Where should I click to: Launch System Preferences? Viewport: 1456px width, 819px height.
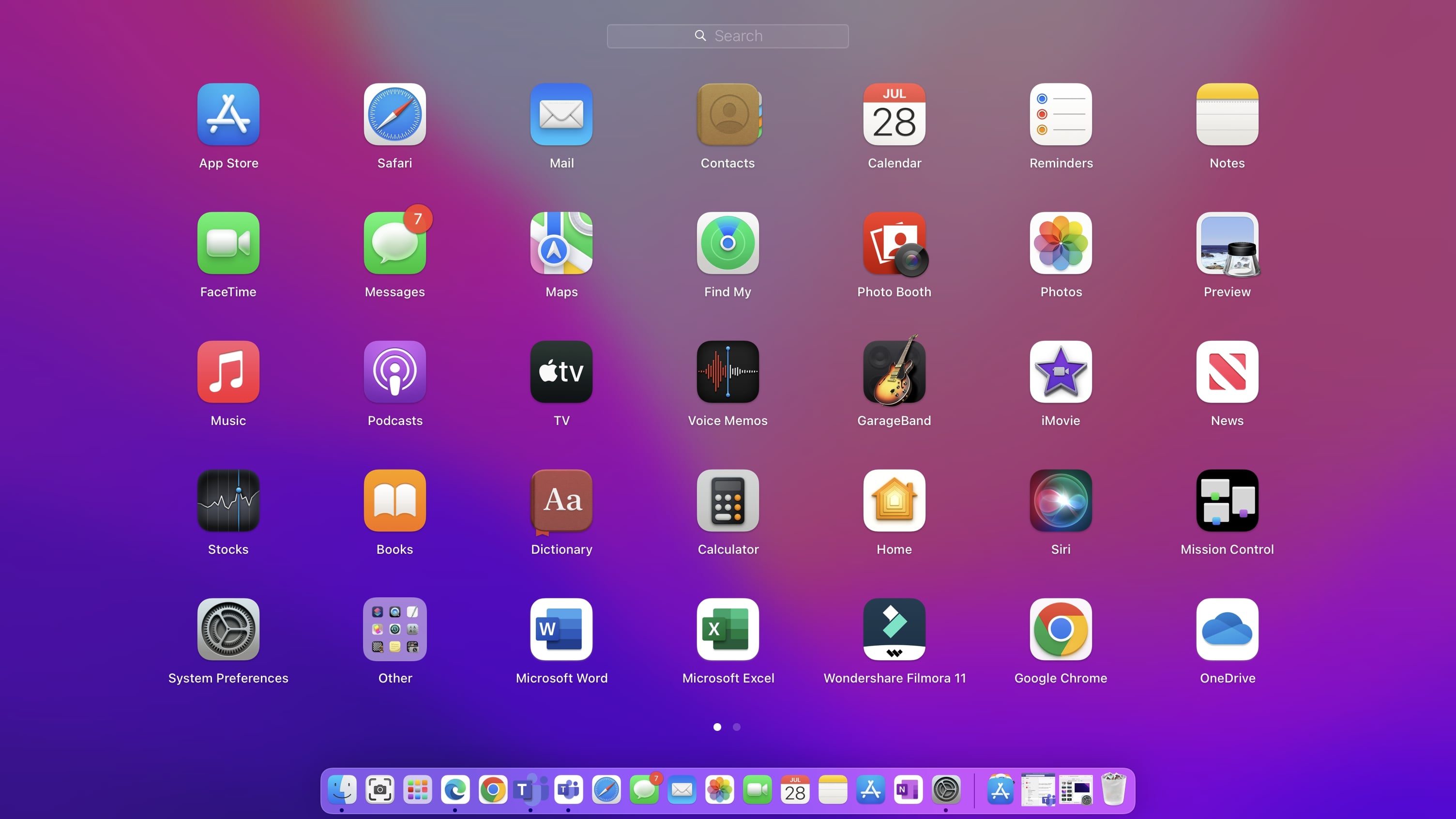click(x=228, y=629)
